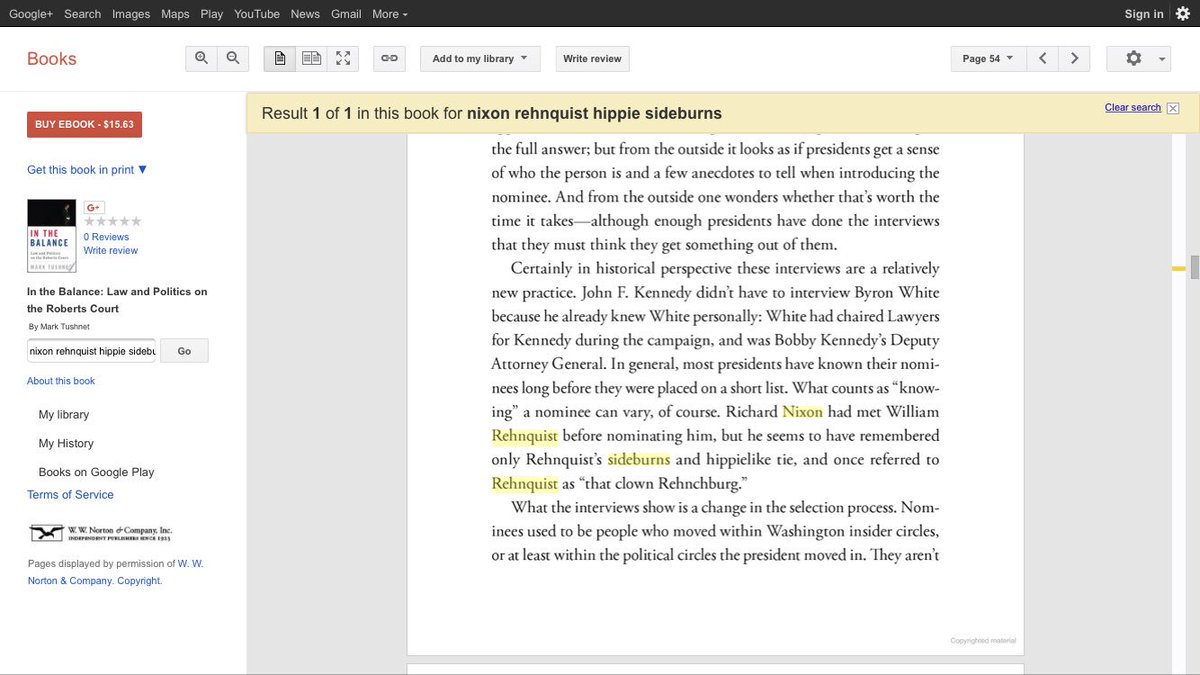Switch to single page view
Viewport: 1200px width, 675px height.
[x=280, y=59]
